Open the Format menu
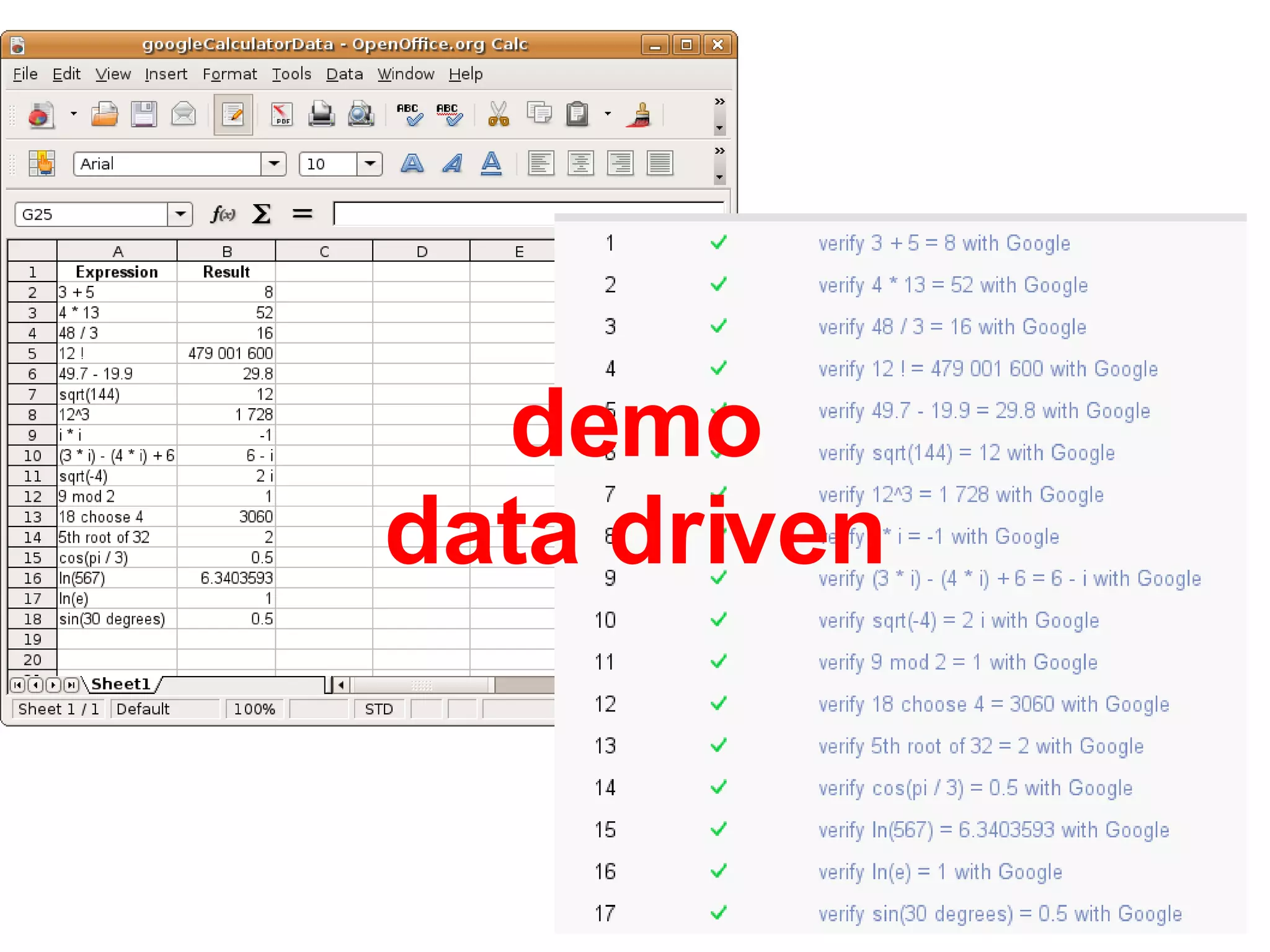This screenshot has height=952, width=1270. (x=229, y=74)
